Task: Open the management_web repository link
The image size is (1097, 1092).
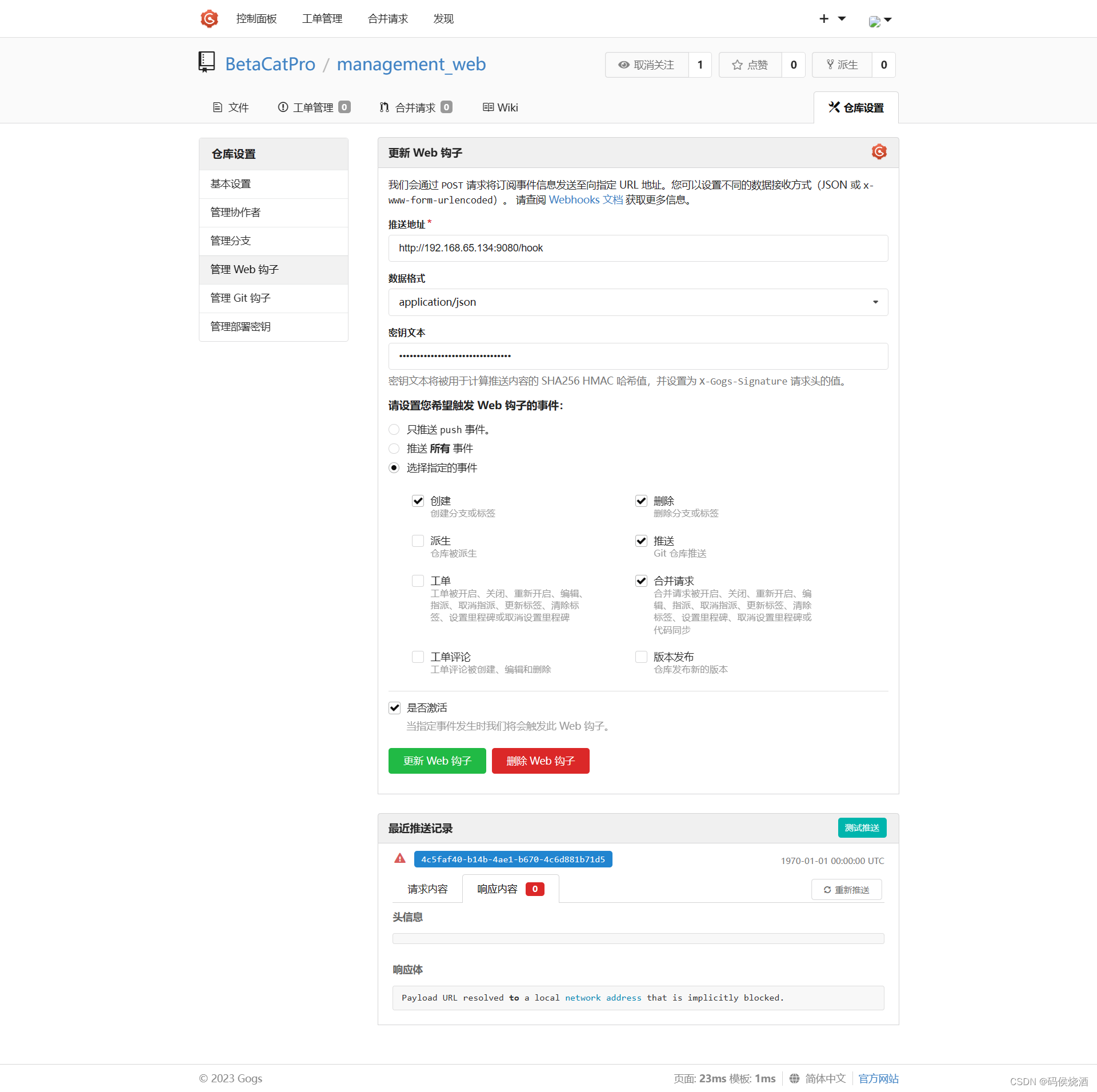Action: [x=411, y=64]
